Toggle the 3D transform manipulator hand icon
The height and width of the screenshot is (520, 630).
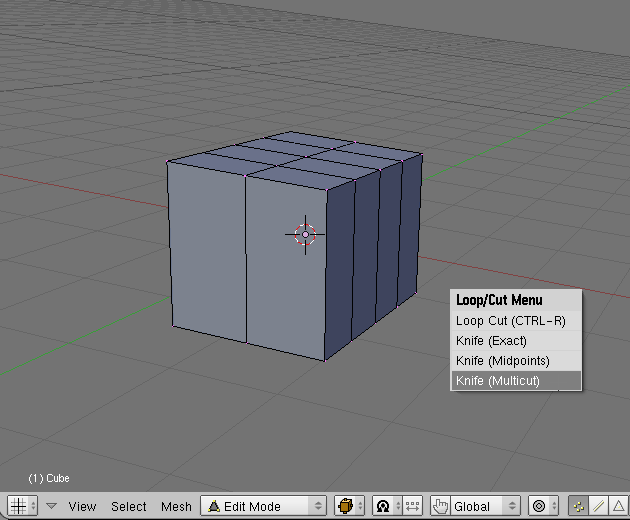click(440, 506)
